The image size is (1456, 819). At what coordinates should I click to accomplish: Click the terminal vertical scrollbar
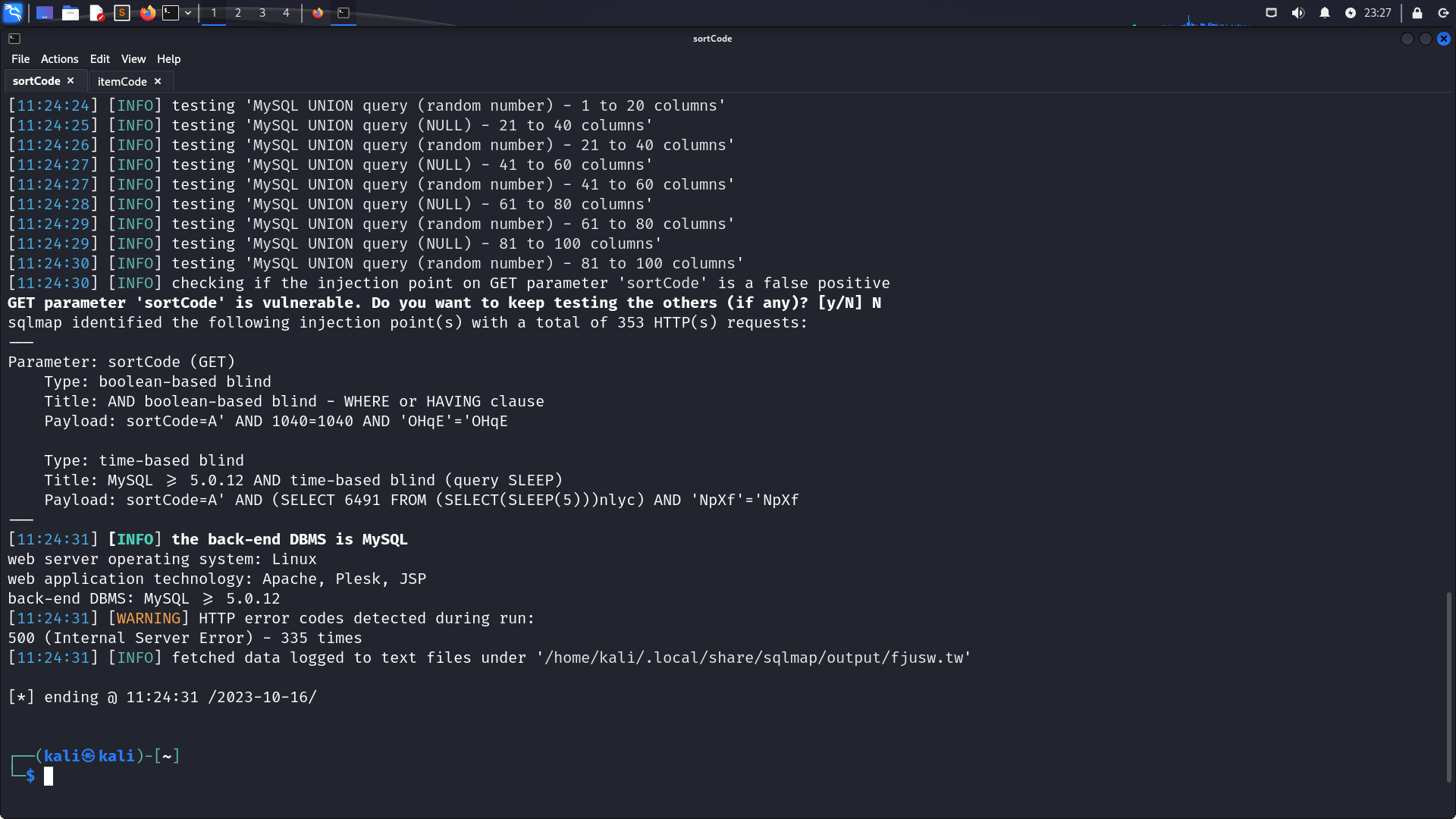[1449, 686]
